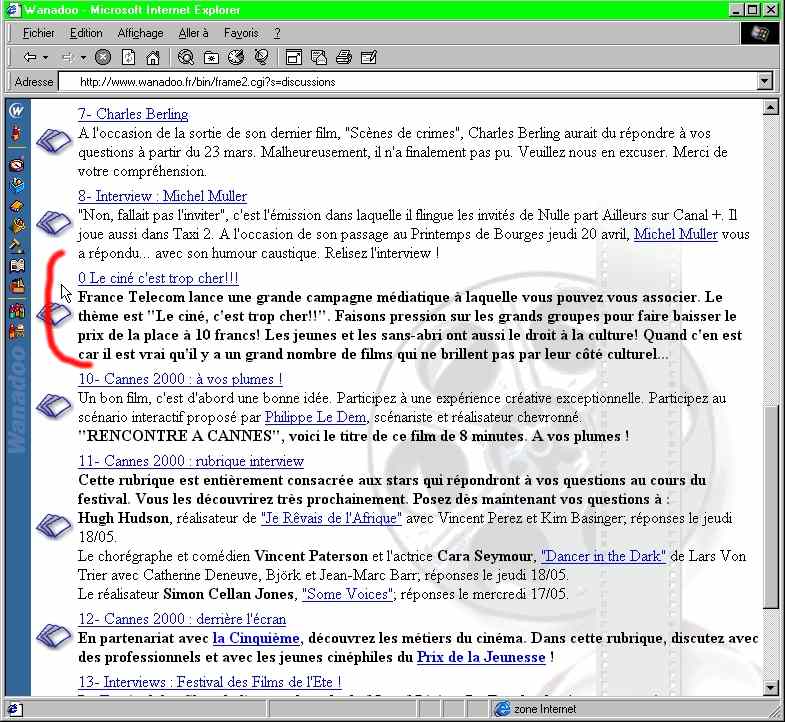Click the greyed Forward arrow button
This screenshot has height=722, width=785.
click(x=68, y=58)
